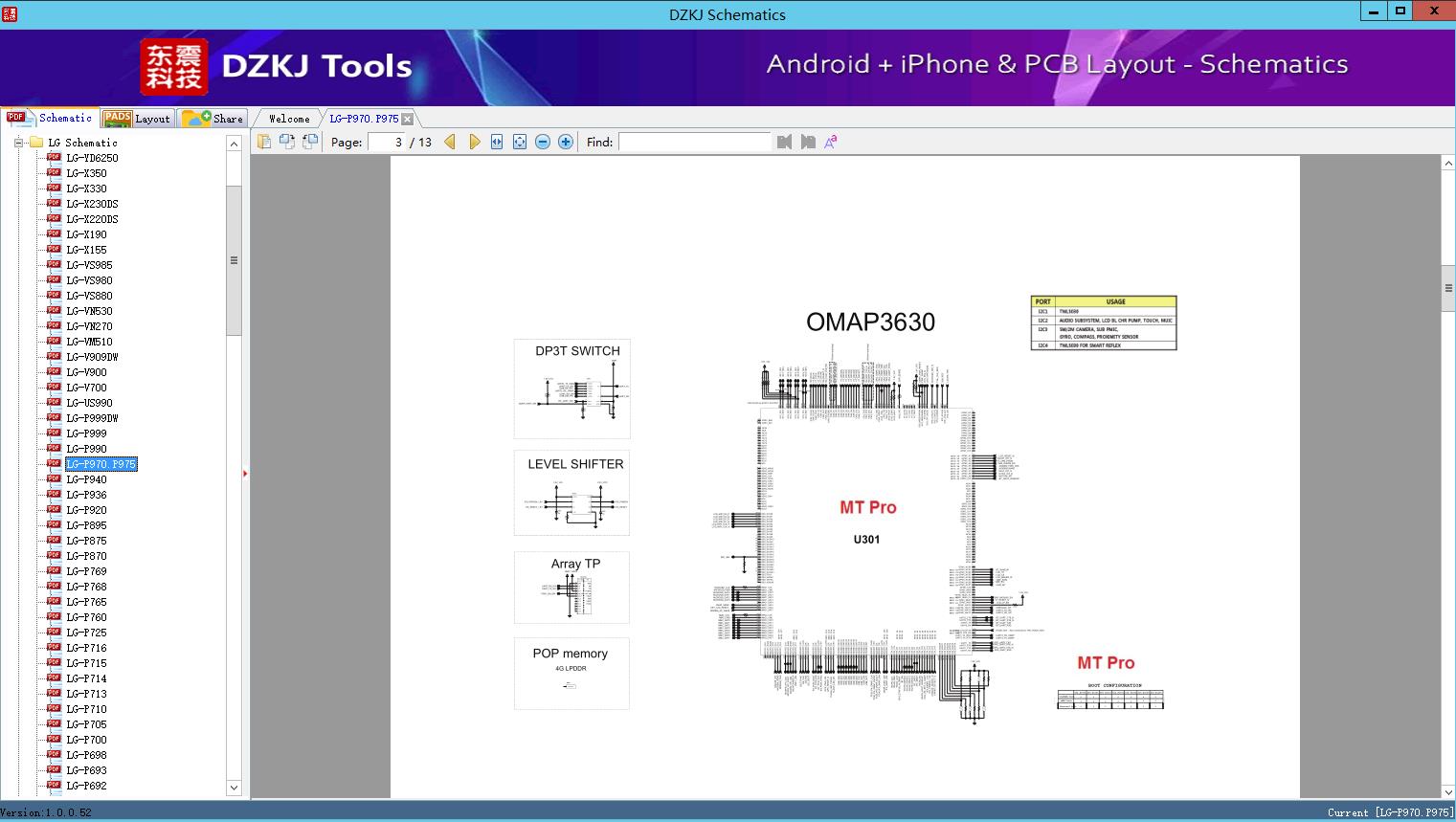Select the LG Schematic root folder
The image size is (1456, 822).
pyautogui.click(x=82, y=143)
